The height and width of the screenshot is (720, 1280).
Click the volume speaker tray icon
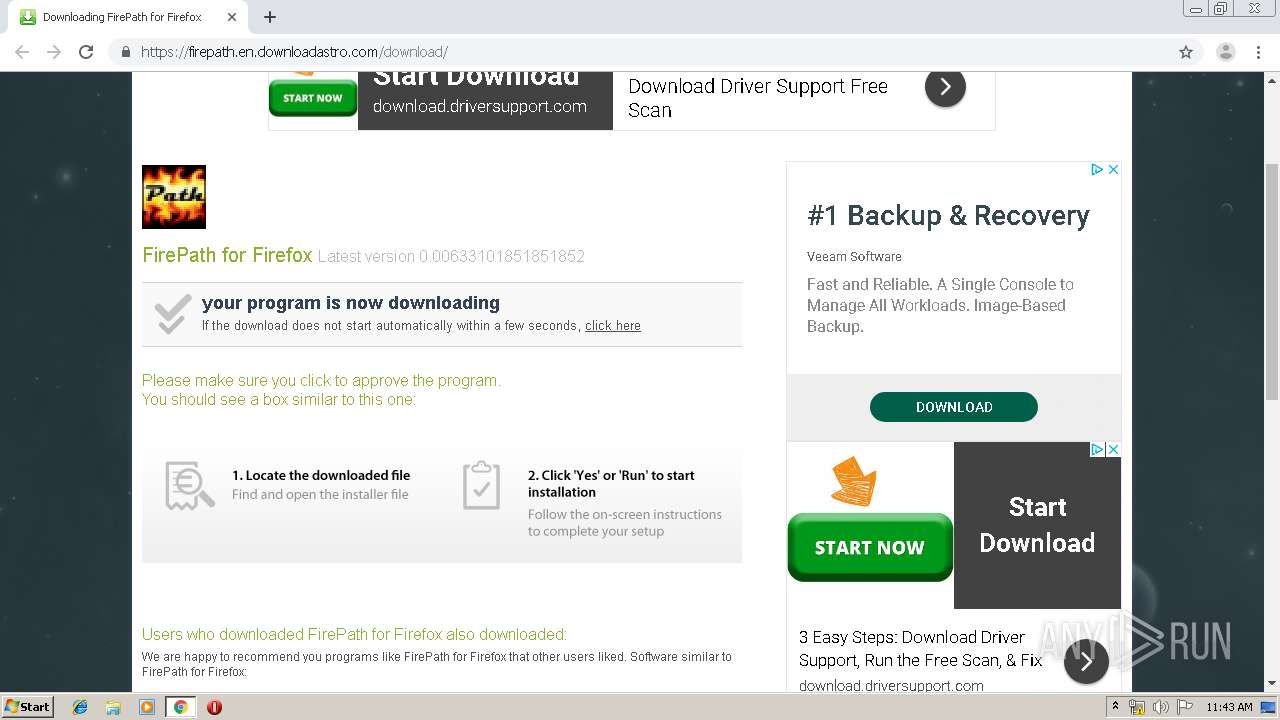coord(1160,707)
